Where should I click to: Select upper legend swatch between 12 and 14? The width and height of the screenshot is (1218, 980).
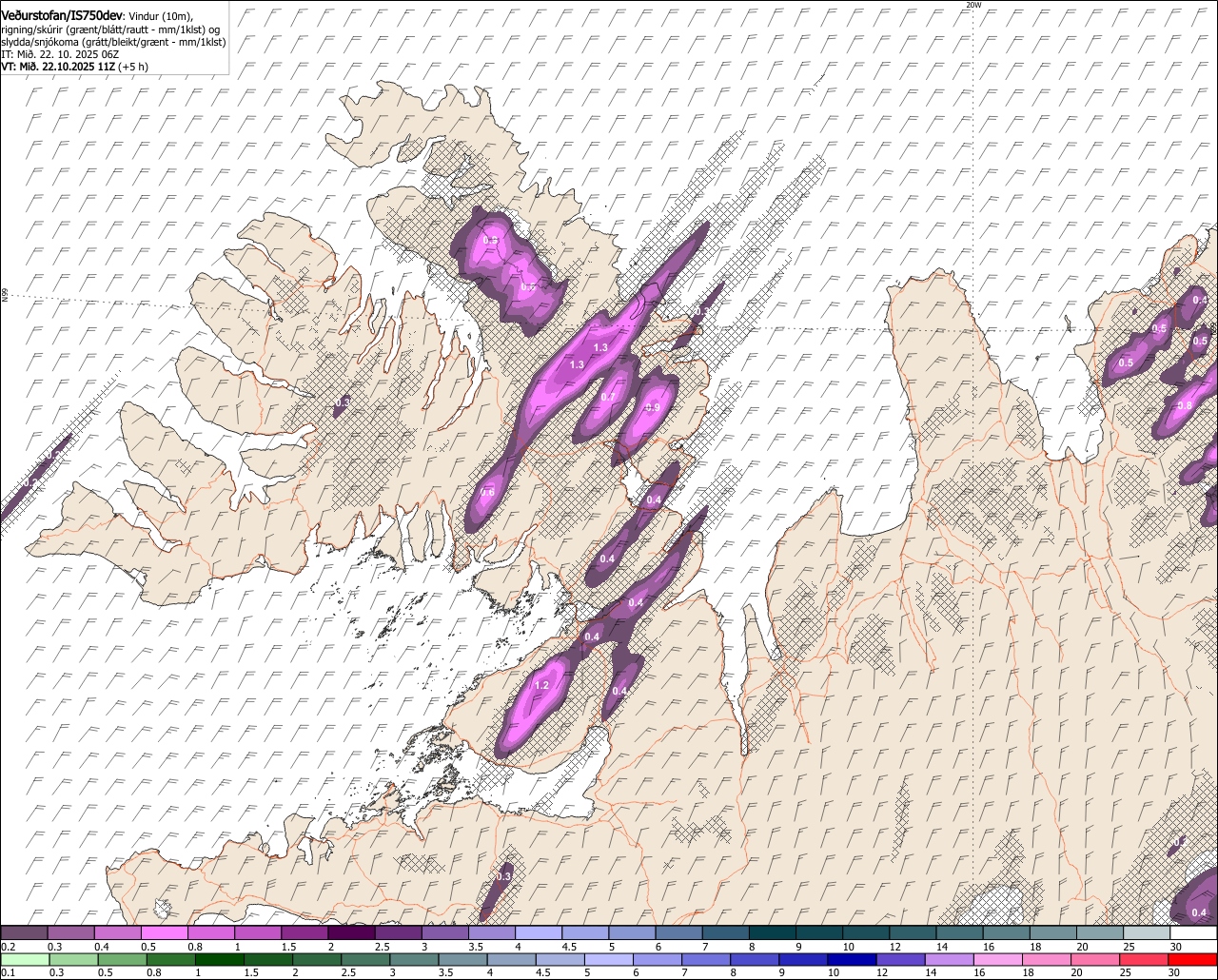tap(913, 932)
